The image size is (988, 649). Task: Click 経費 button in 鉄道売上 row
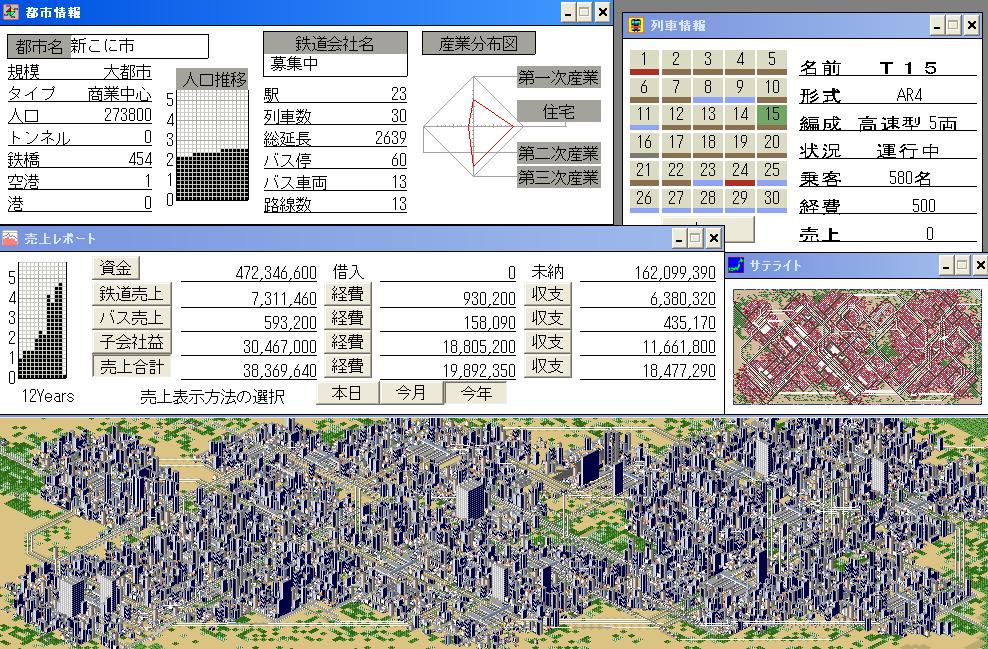(348, 294)
